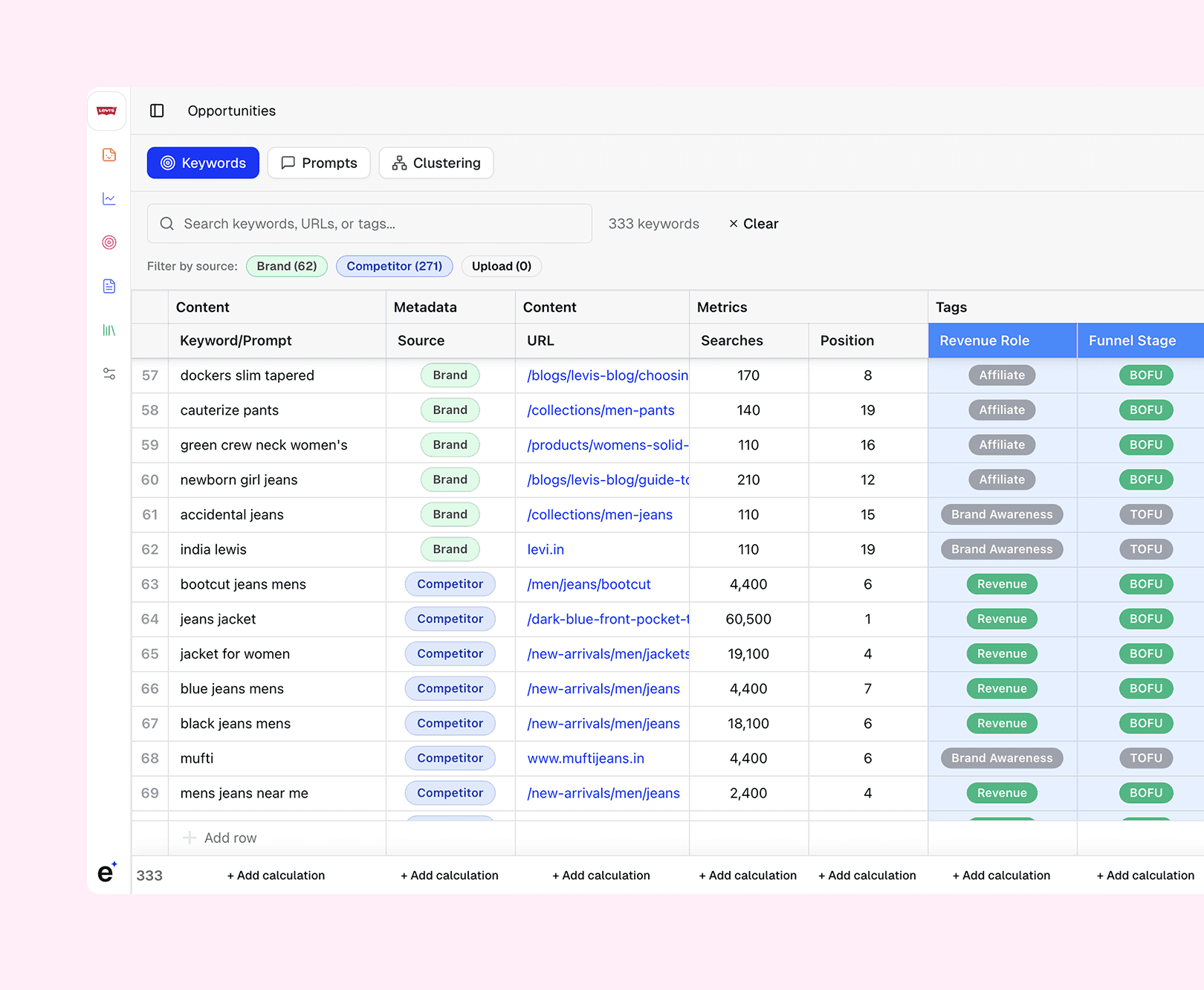Focus the search keywords, URLs, or tags field
The height and width of the screenshot is (990, 1204).
(369, 224)
